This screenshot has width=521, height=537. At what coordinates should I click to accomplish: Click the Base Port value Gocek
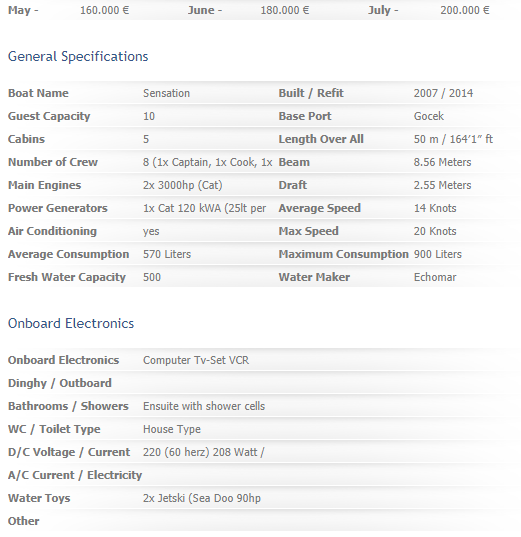429,116
